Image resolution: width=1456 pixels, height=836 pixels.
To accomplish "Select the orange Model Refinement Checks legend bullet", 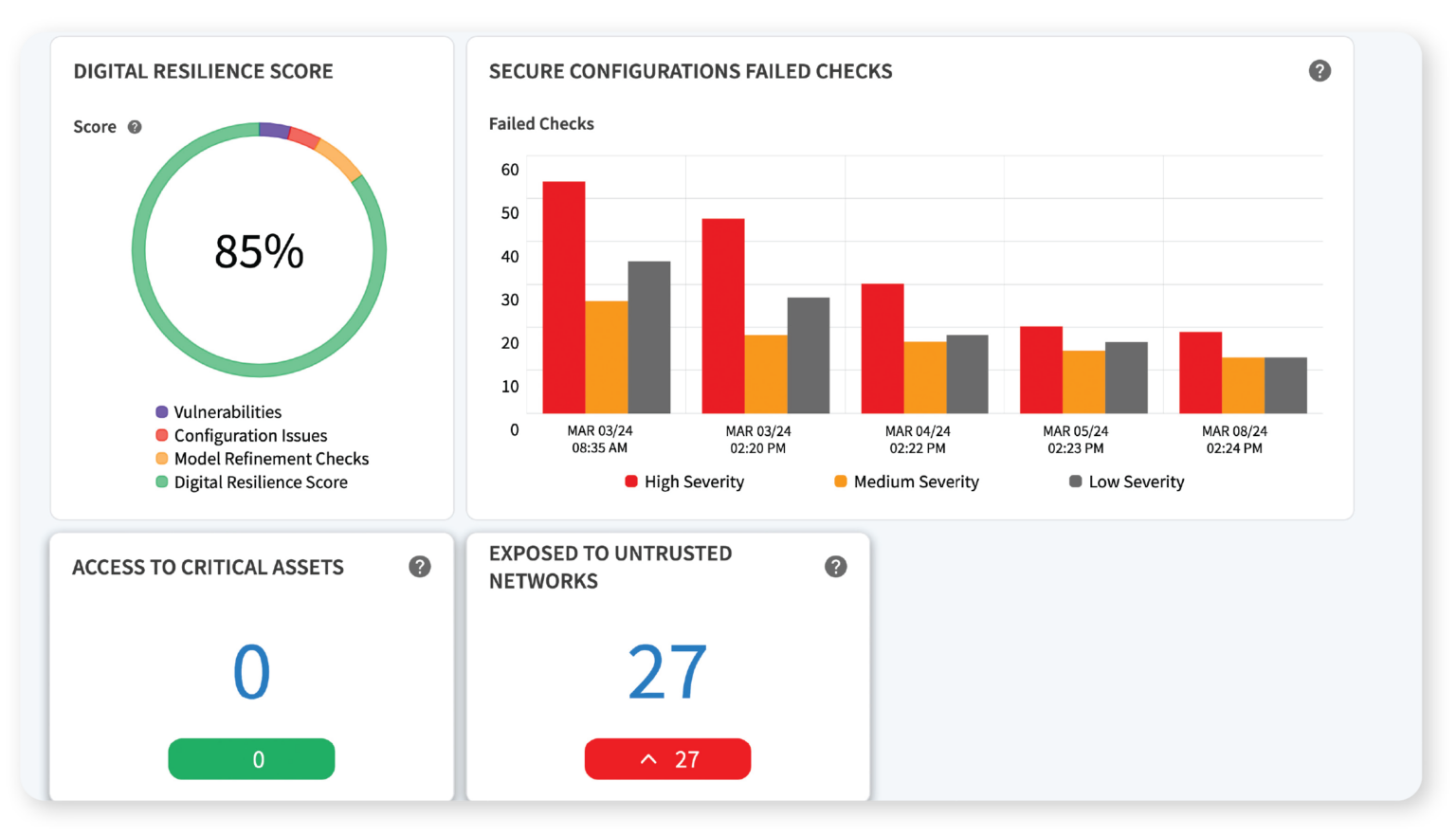I will pos(161,459).
